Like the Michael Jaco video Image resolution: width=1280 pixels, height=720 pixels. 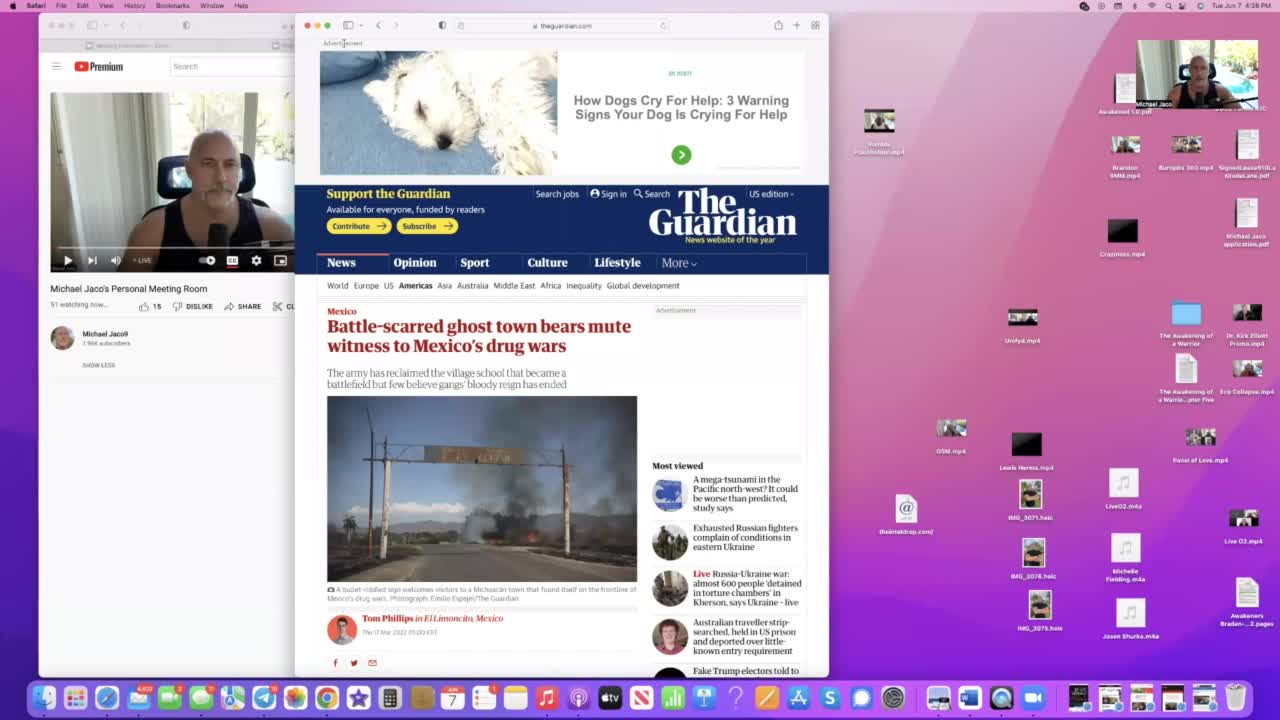click(x=150, y=306)
